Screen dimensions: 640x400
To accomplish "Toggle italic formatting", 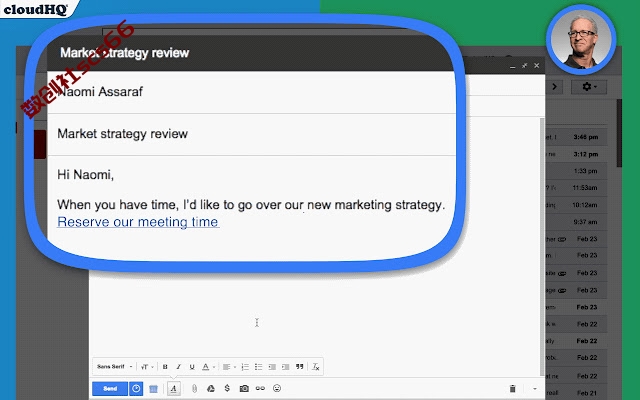I will point(178,367).
